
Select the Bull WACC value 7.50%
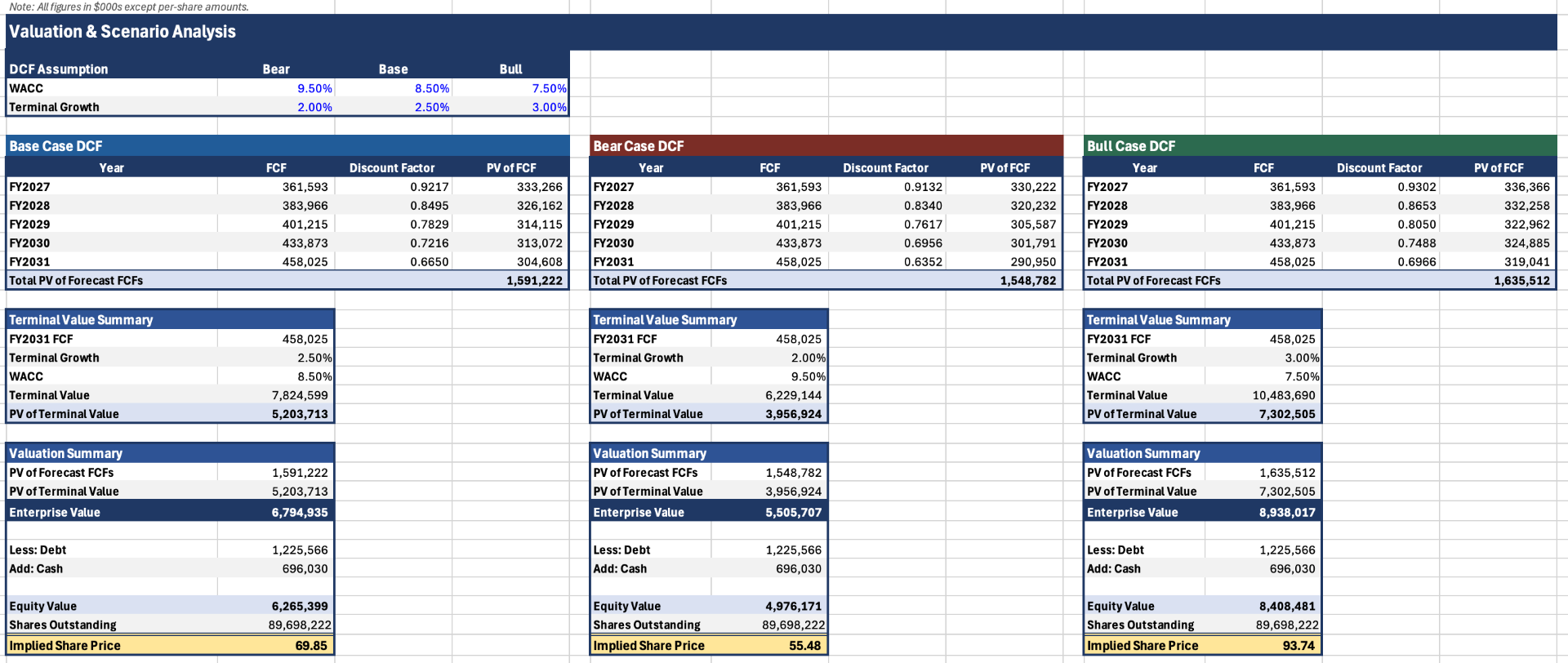[x=549, y=88]
